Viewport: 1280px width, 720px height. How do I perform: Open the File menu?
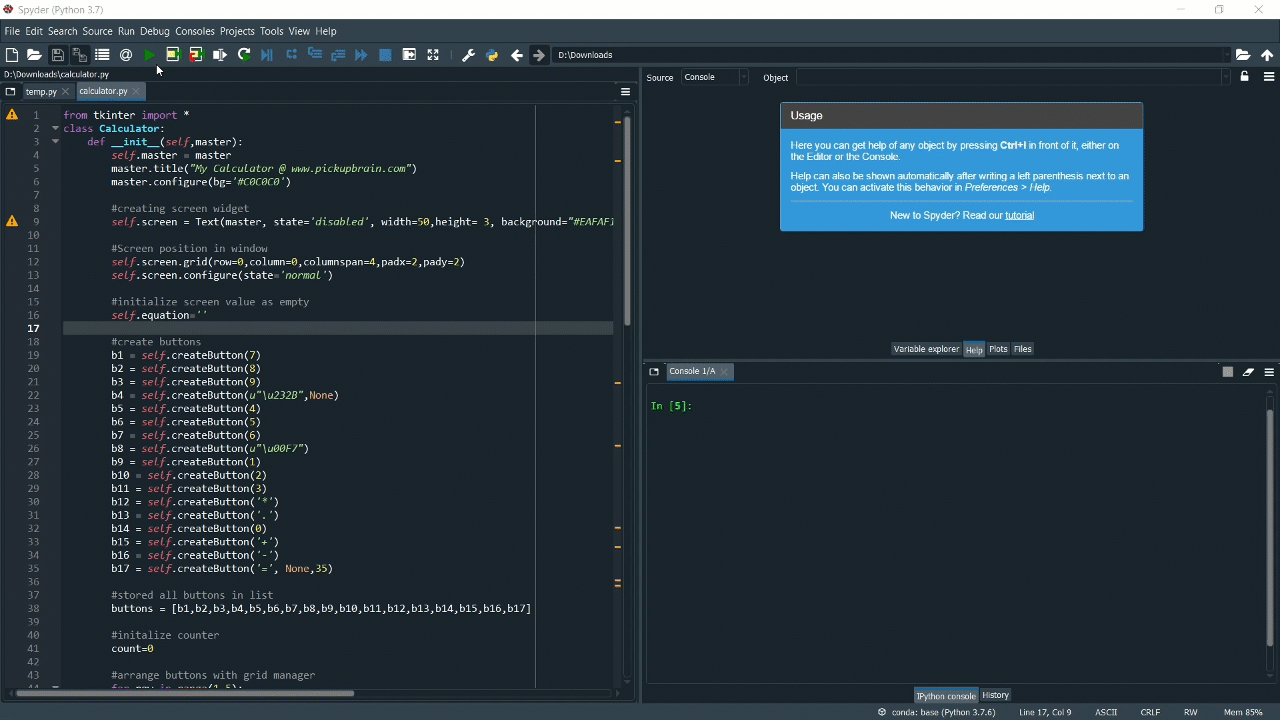pos(12,31)
